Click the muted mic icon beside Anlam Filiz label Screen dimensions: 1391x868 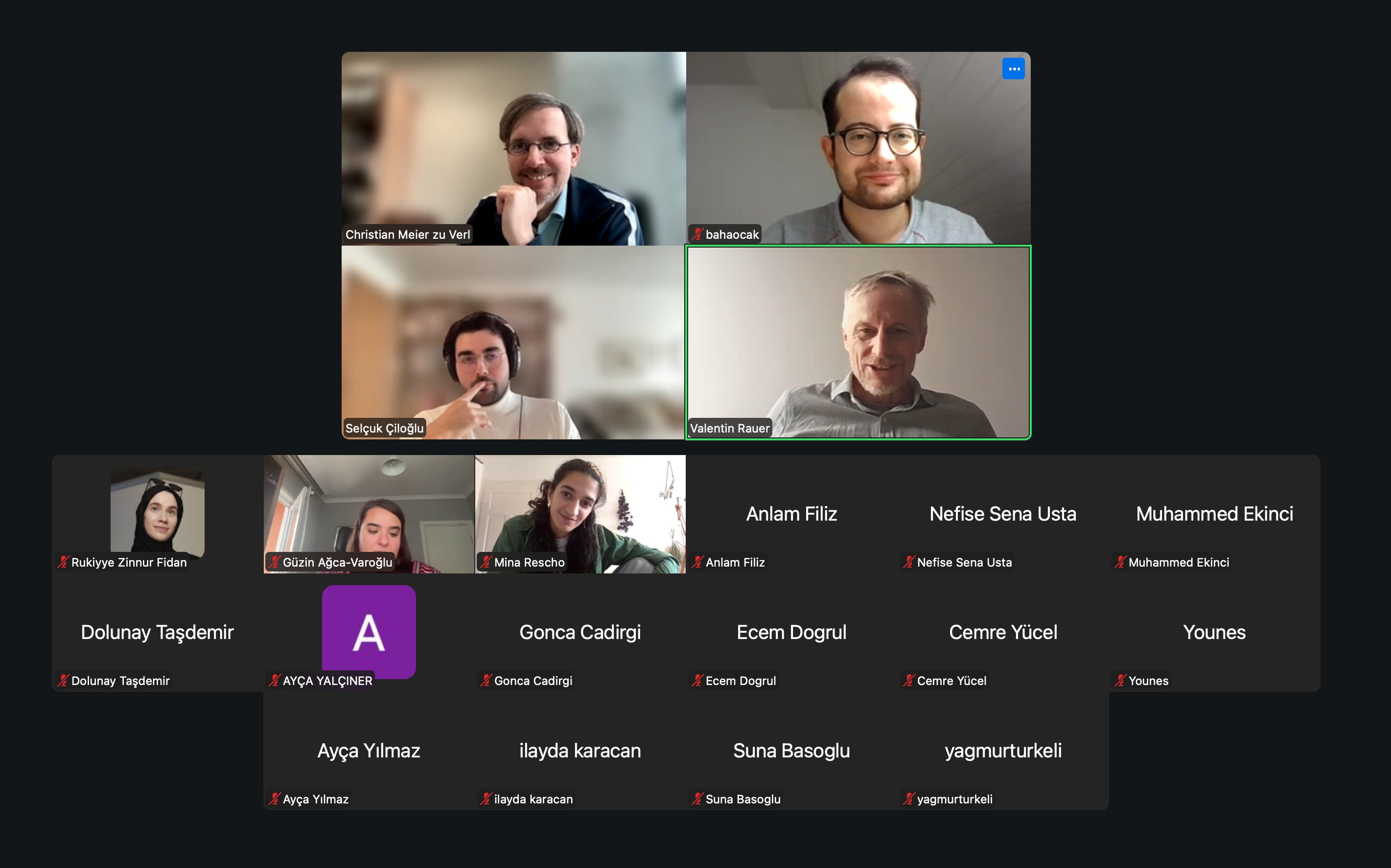[x=697, y=562]
